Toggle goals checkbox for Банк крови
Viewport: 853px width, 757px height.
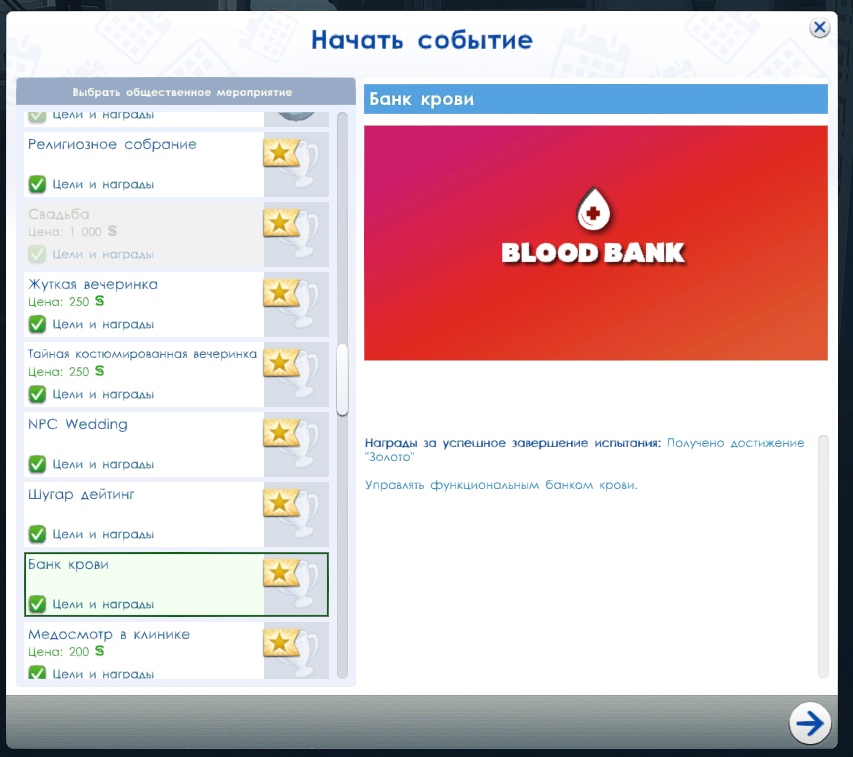(x=37, y=604)
